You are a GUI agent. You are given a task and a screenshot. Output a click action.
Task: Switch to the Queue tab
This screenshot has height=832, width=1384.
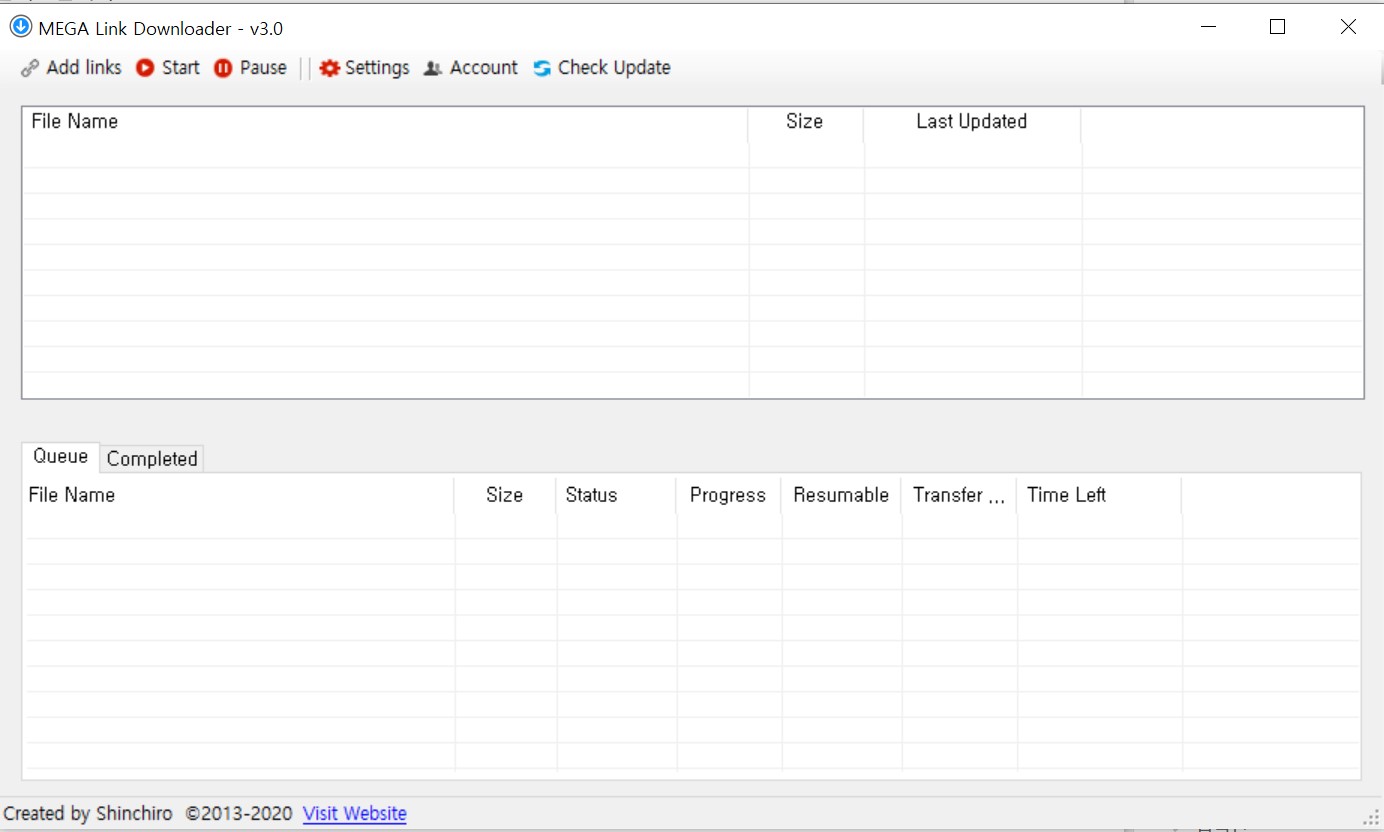(x=61, y=456)
